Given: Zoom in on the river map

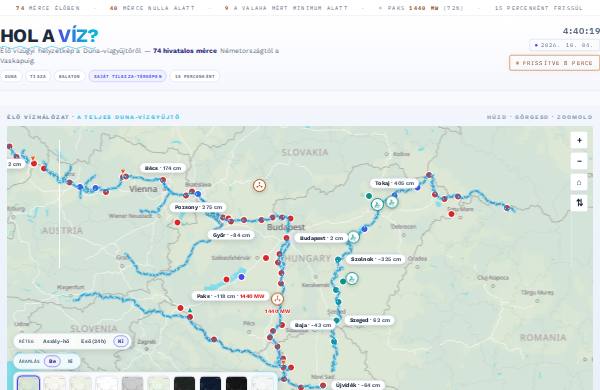Looking at the screenshot, I should [579, 140].
